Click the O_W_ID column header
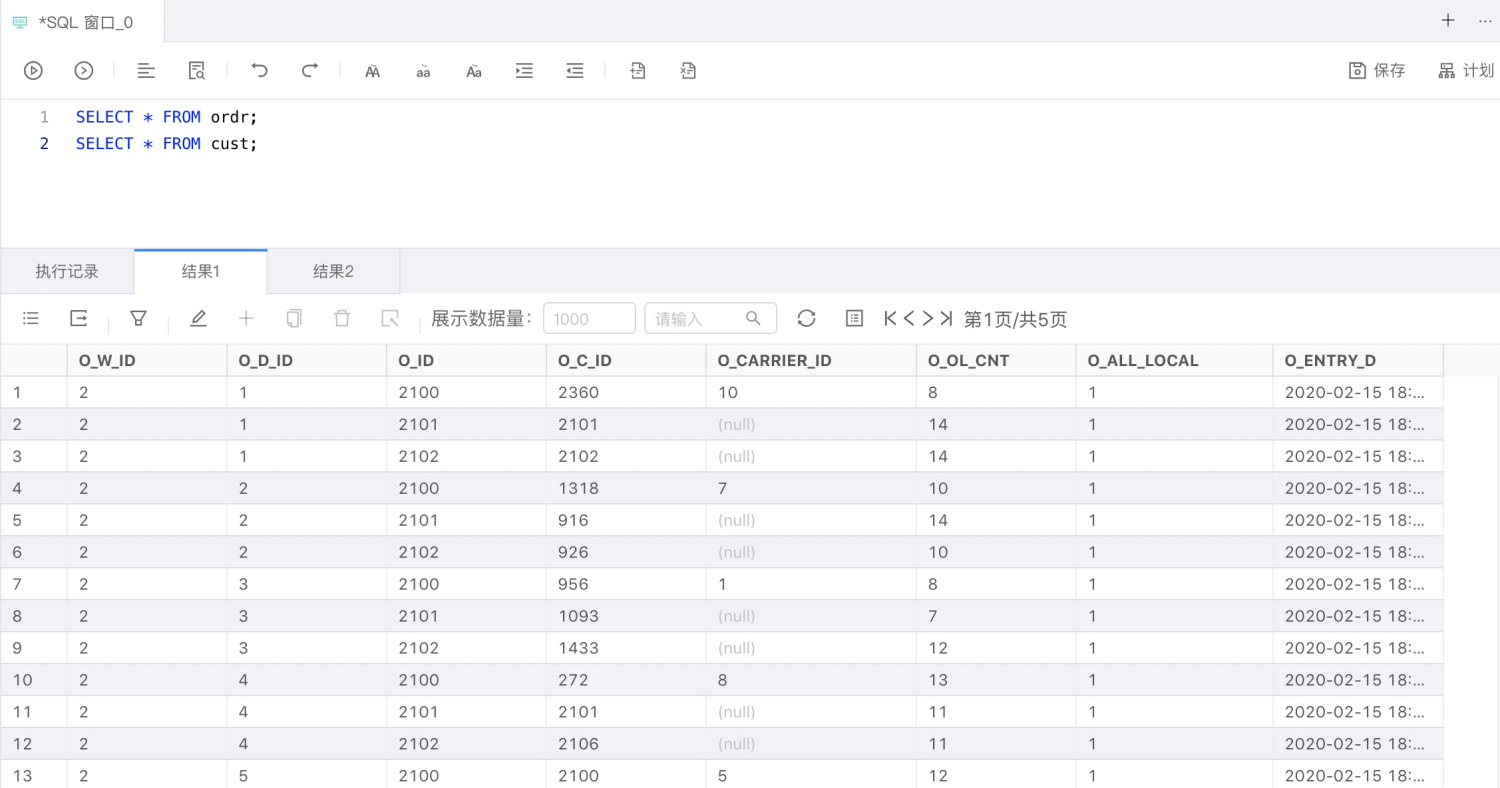Image resolution: width=1500 pixels, height=788 pixels. pos(147,360)
